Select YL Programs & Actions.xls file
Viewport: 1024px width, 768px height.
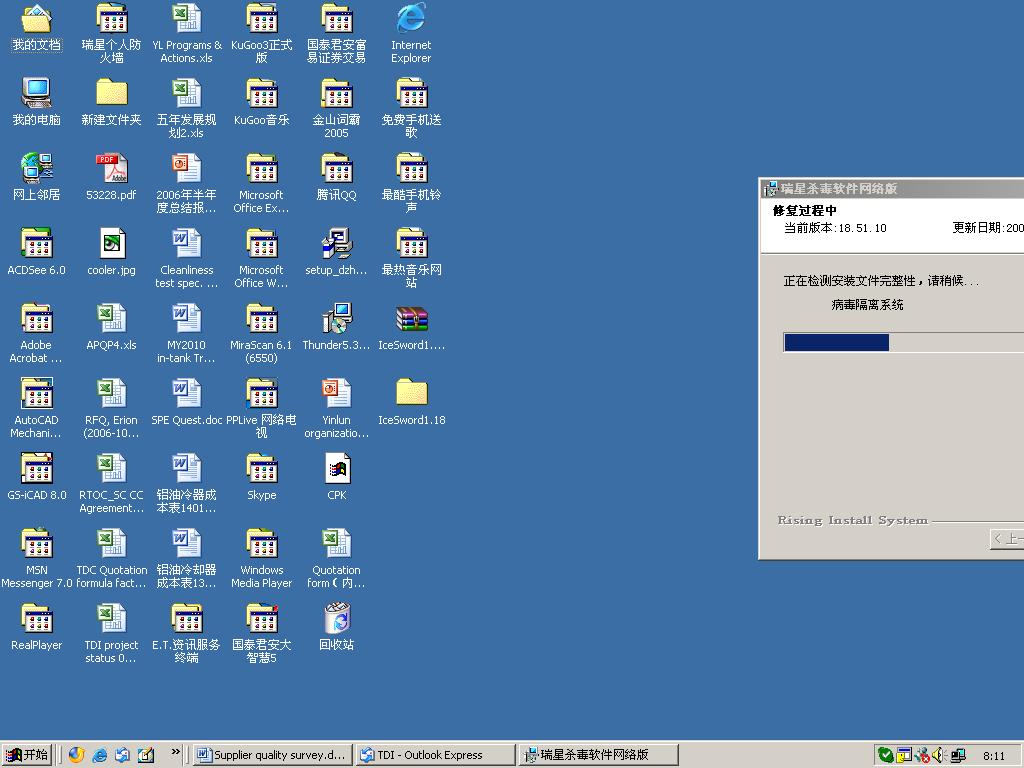point(187,33)
